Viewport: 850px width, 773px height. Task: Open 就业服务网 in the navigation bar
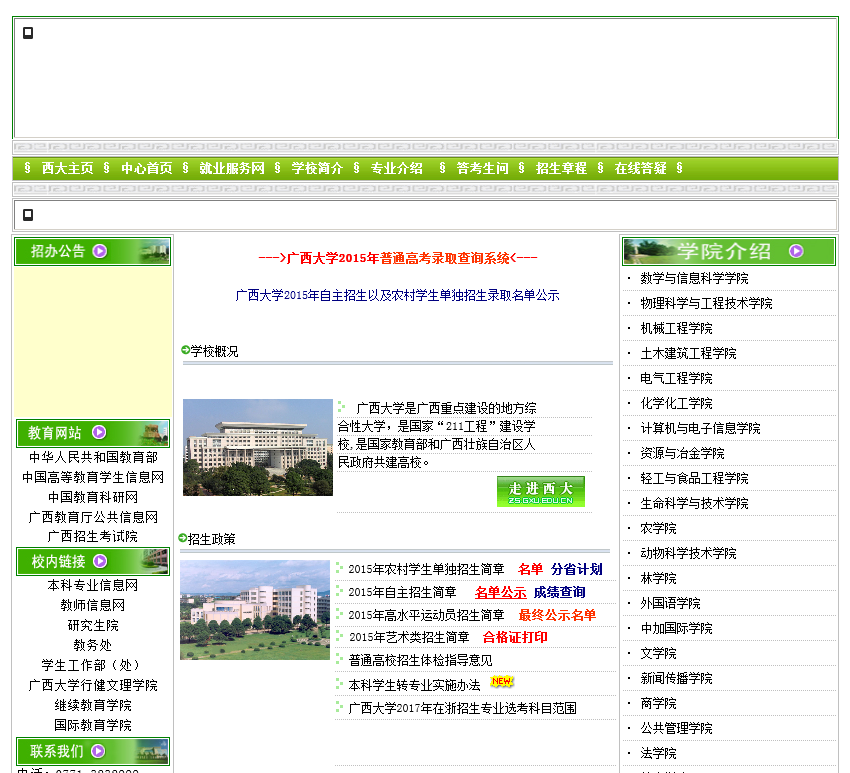point(232,168)
